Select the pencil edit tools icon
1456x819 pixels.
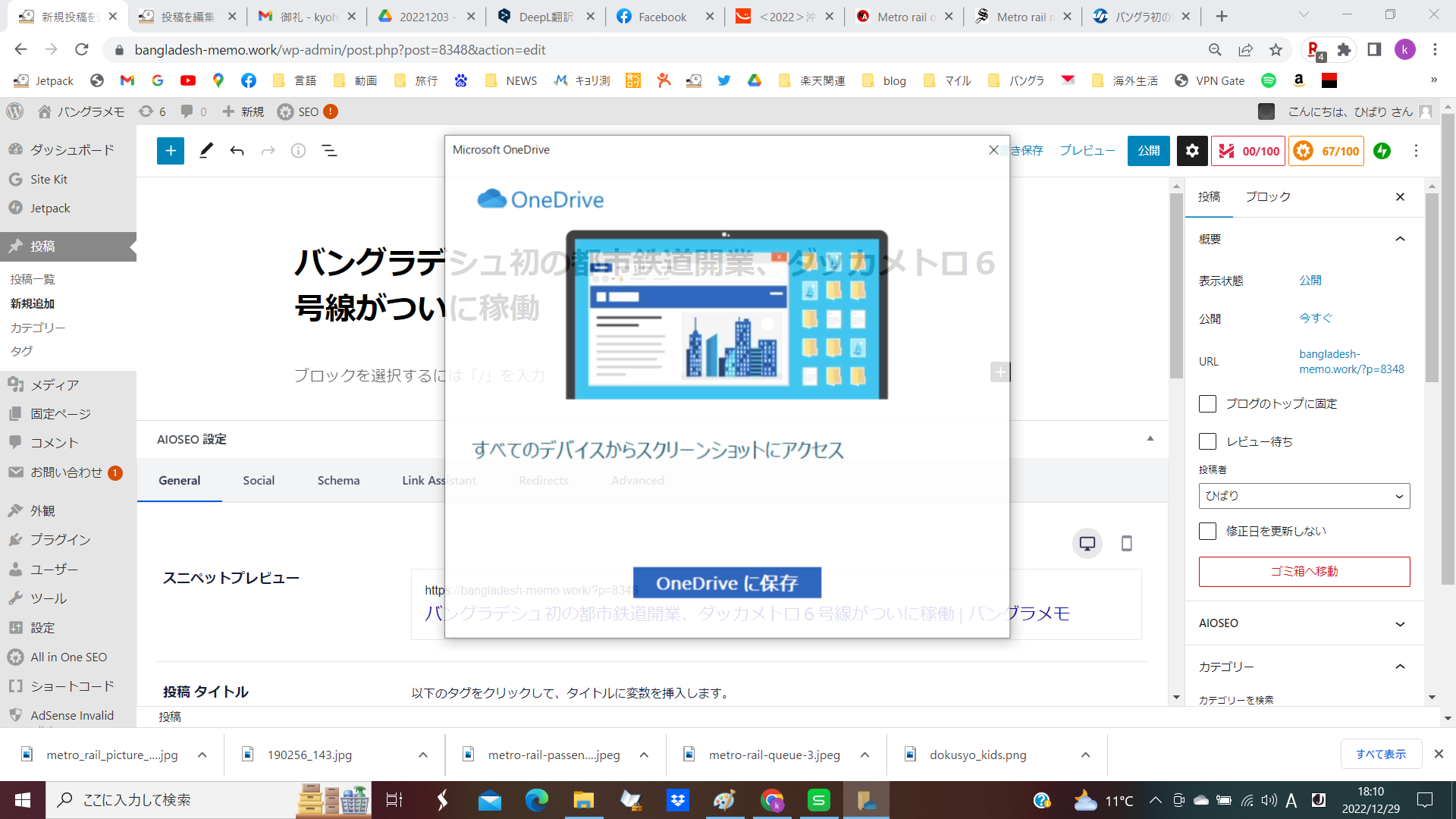pyautogui.click(x=206, y=151)
